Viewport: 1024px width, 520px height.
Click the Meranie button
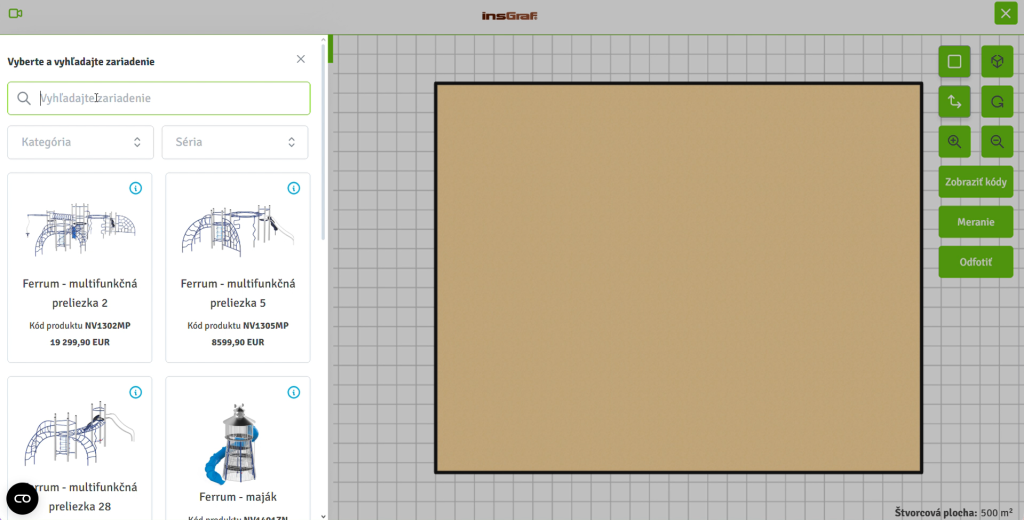[976, 222]
